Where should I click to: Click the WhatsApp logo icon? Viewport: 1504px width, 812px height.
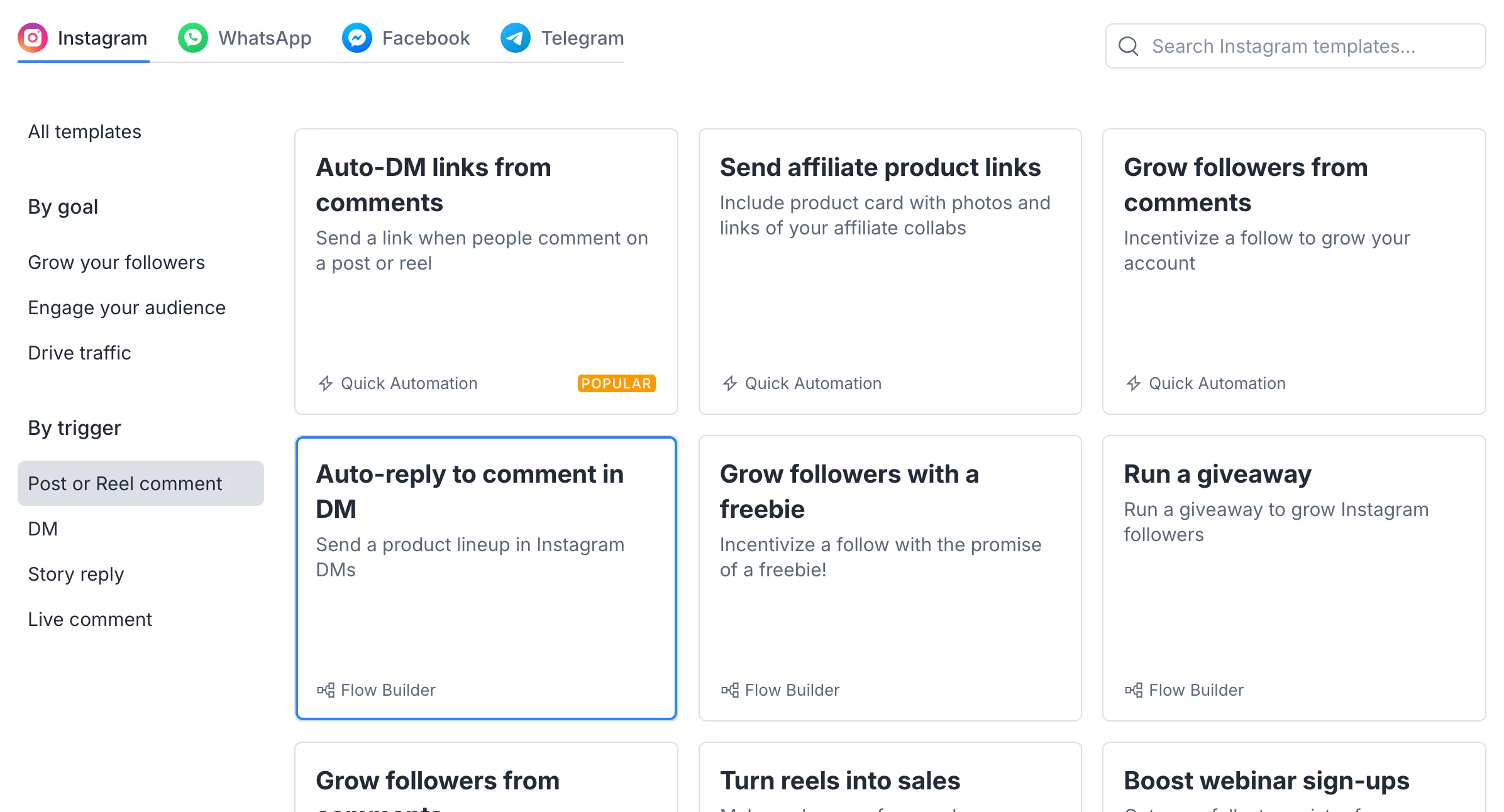pos(193,38)
